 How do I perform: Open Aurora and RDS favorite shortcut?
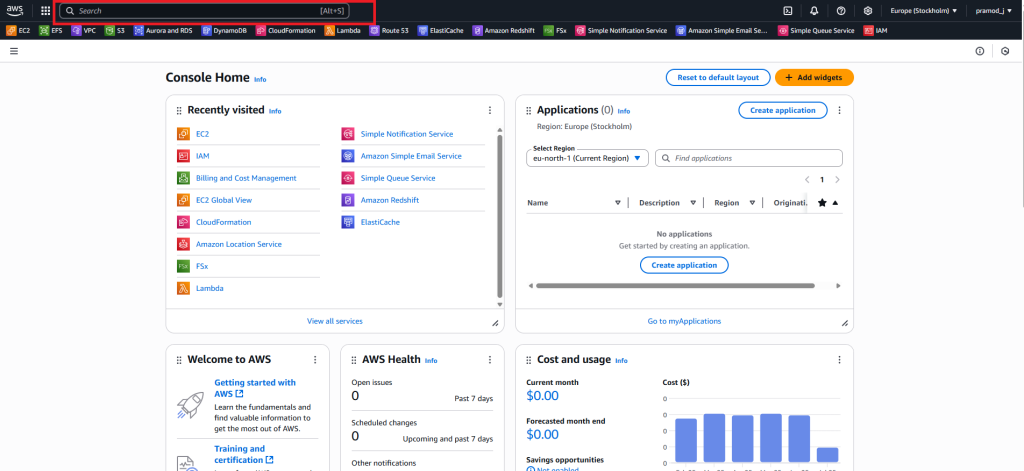pyautogui.click(x=163, y=30)
